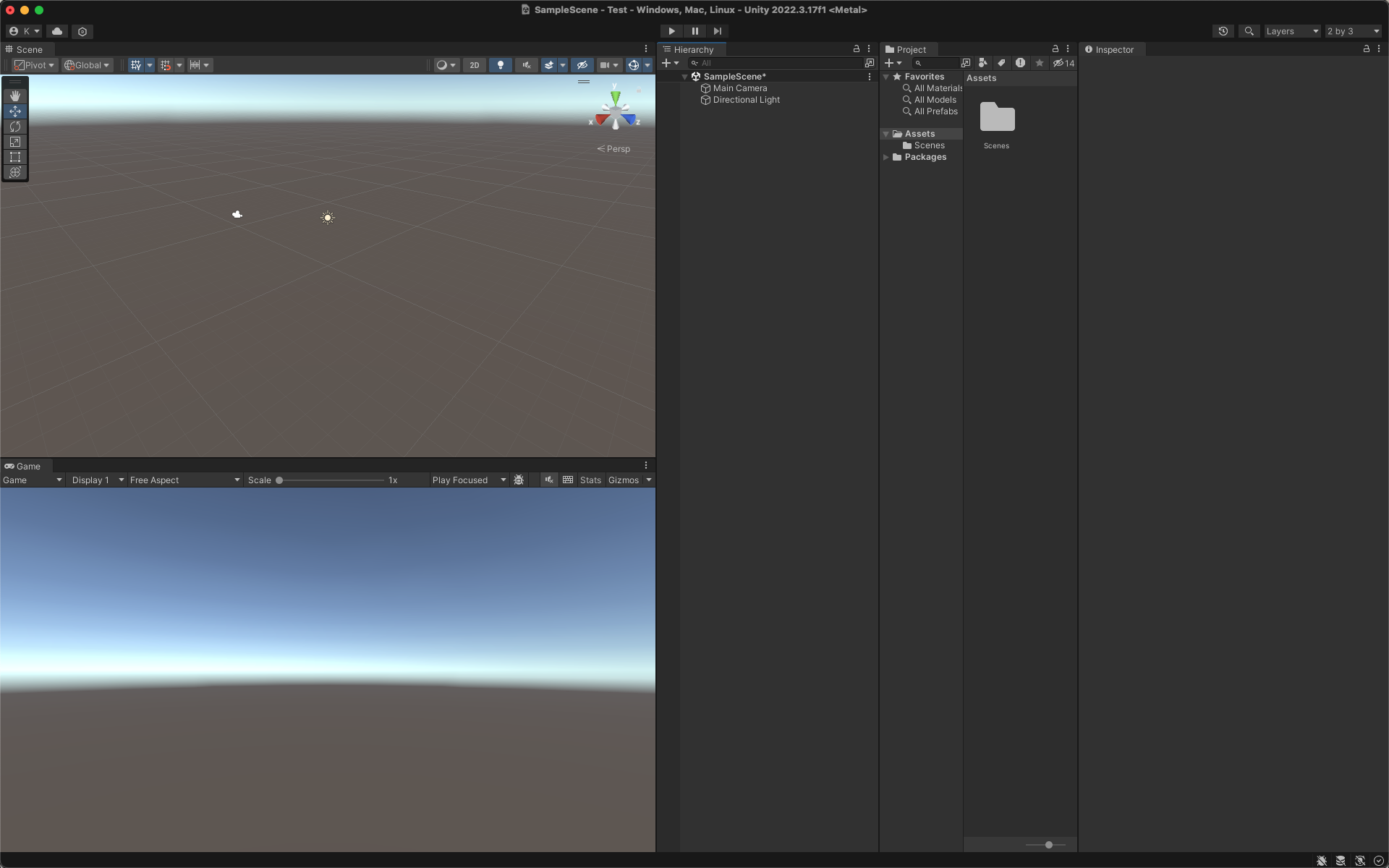Select Main Camera in Hierarchy
The image size is (1389, 868).
[739, 88]
